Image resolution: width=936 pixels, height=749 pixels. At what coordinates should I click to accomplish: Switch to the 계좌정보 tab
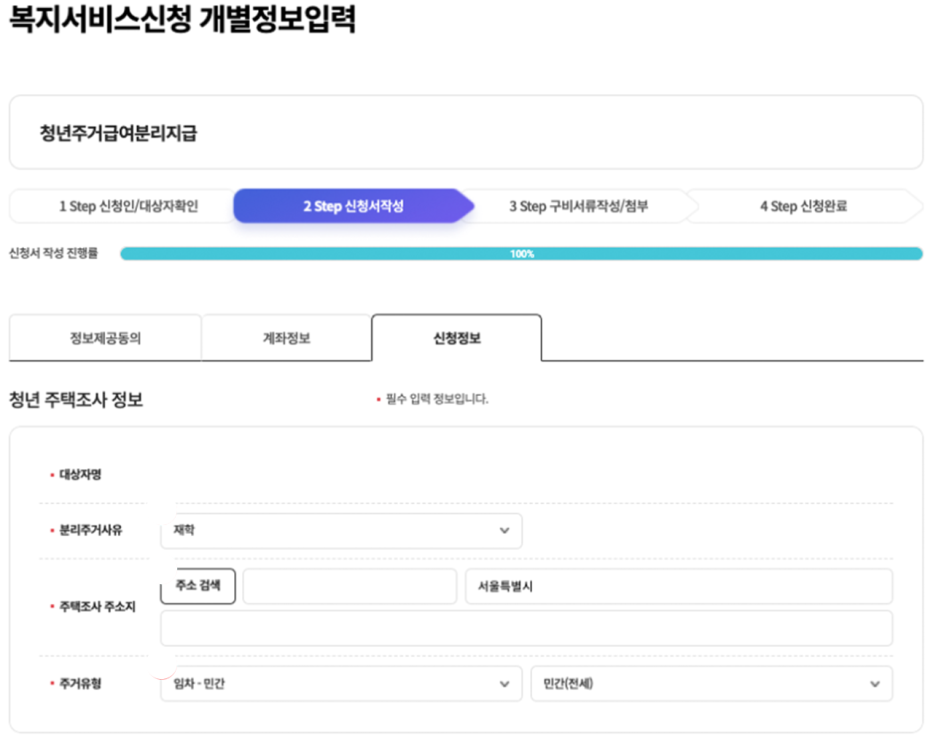tap(286, 337)
